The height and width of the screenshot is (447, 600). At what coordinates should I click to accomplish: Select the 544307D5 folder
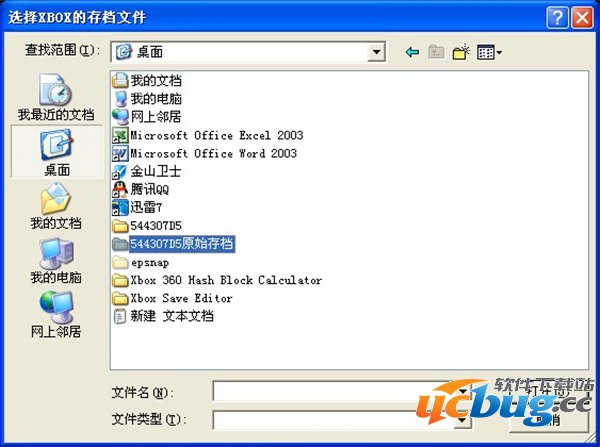click(155, 225)
